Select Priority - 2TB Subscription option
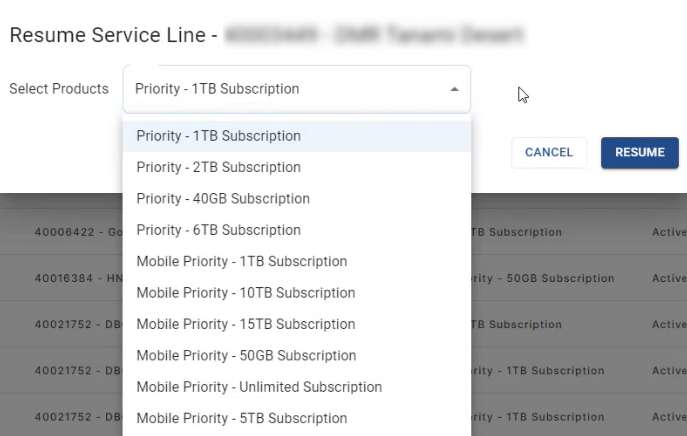The image size is (687, 436). (218, 167)
